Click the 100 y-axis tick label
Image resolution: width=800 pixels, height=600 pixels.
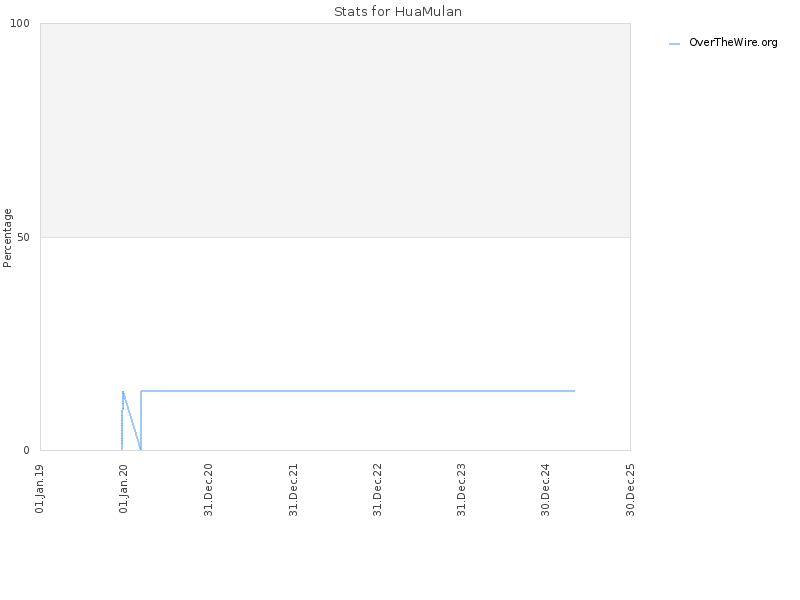tap(20, 23)
